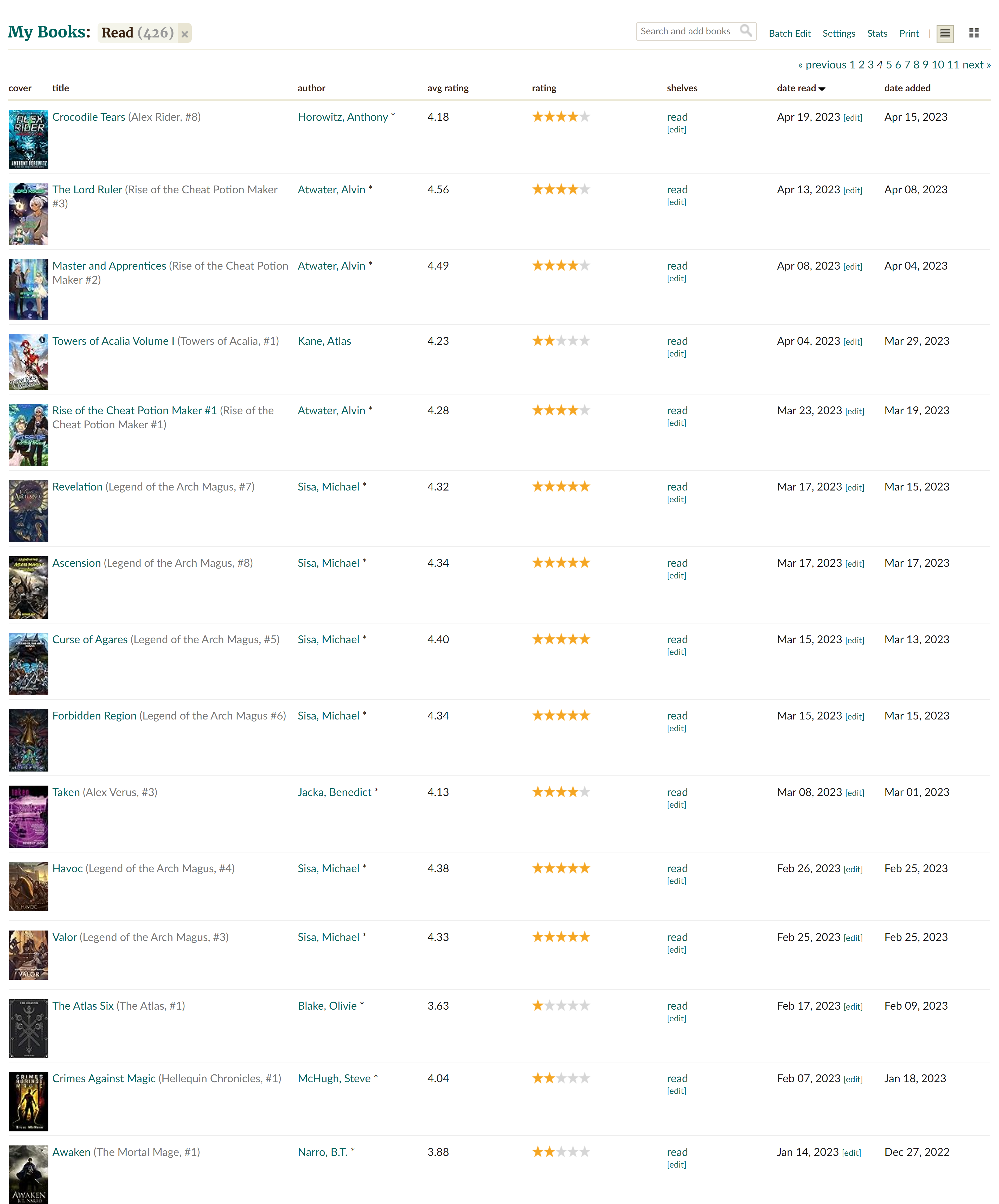The image size is (999, 1204).
Task: Give The Atlas Six a third star
Action: pos(561,1006)
